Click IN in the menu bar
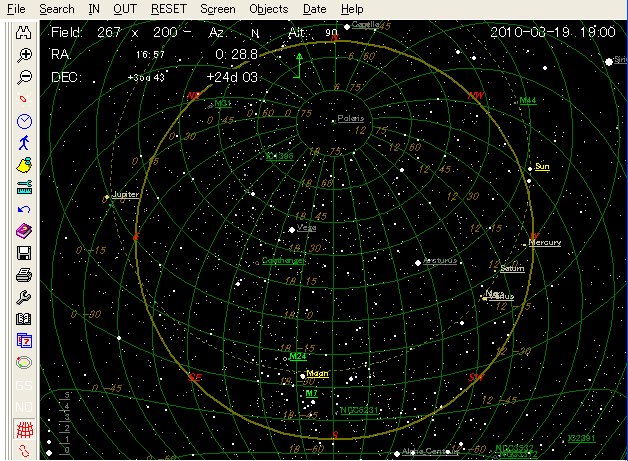This screenshot has height=461, width=628. pos(94,9)
